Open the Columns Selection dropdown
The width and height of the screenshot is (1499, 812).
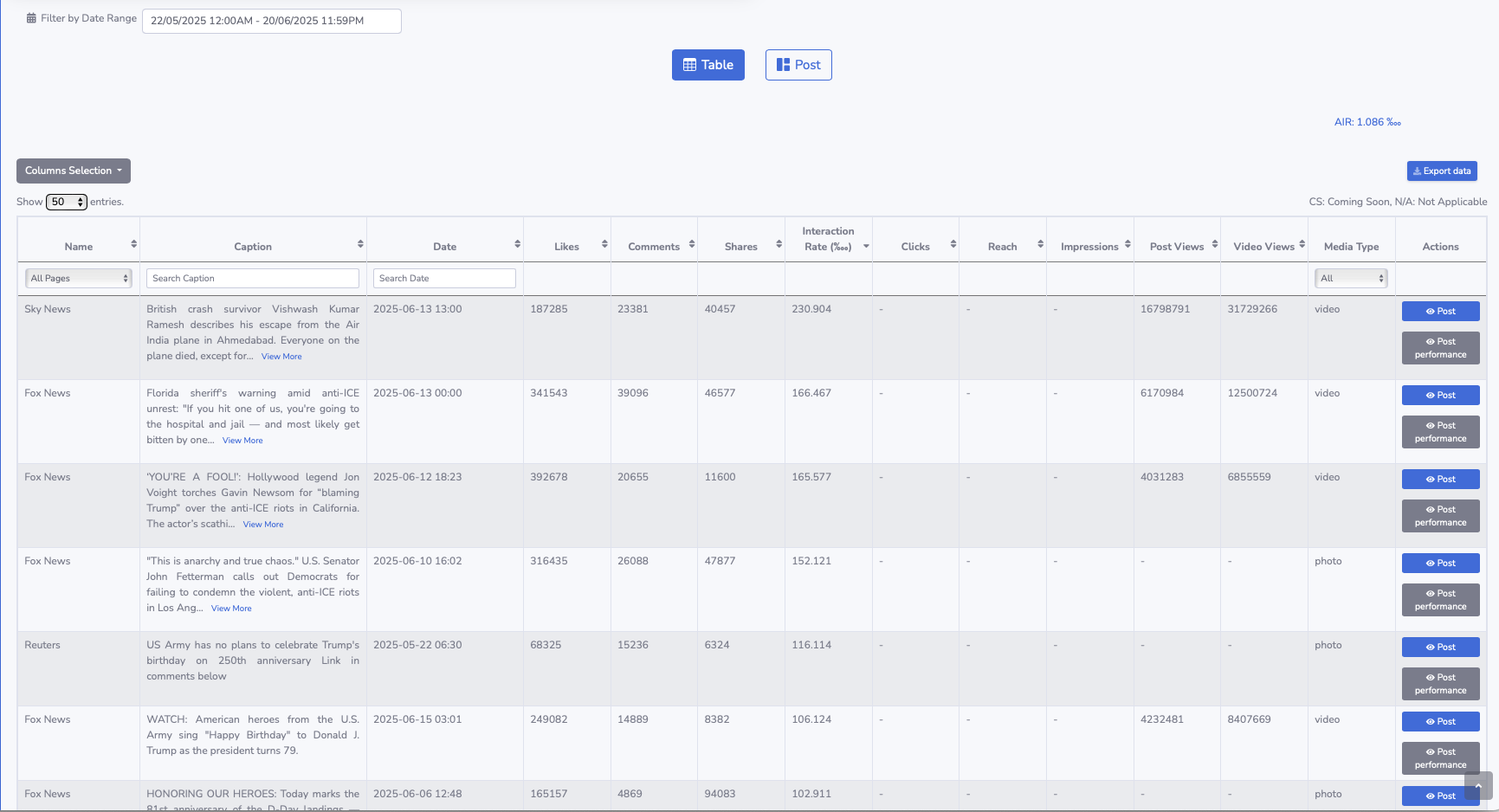[x=74, y=171]
